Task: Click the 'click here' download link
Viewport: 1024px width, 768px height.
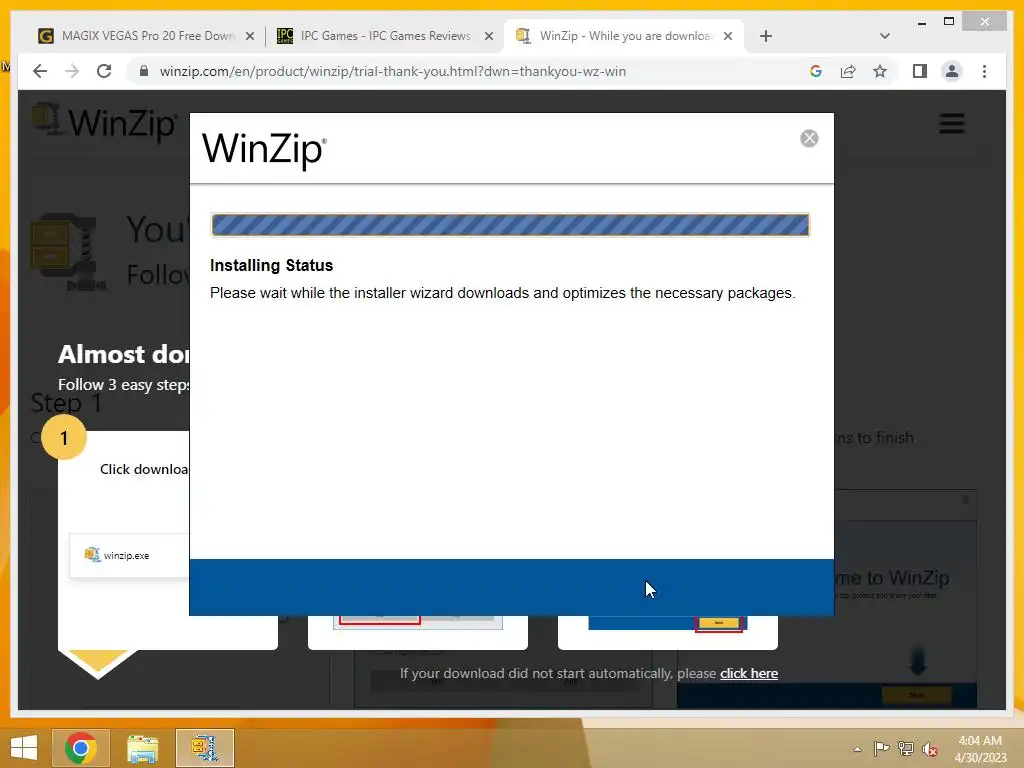Action: (748, 673)
